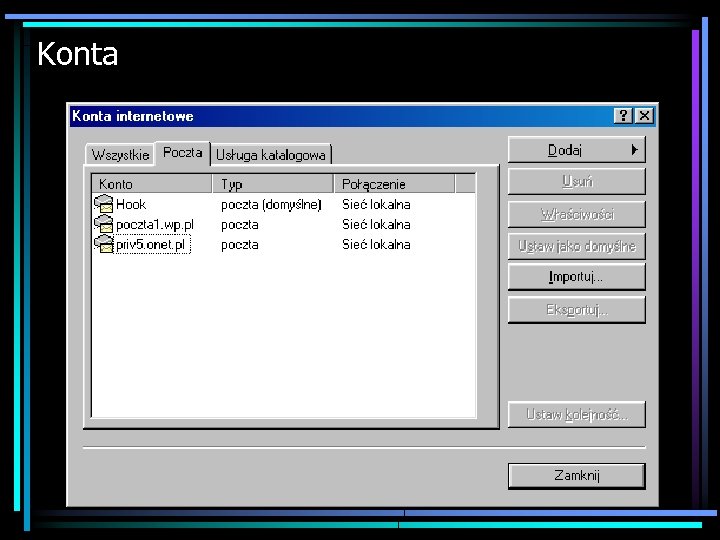Click 'poczta' type in priv5.onet.pl row

click(x=240, y=245)
